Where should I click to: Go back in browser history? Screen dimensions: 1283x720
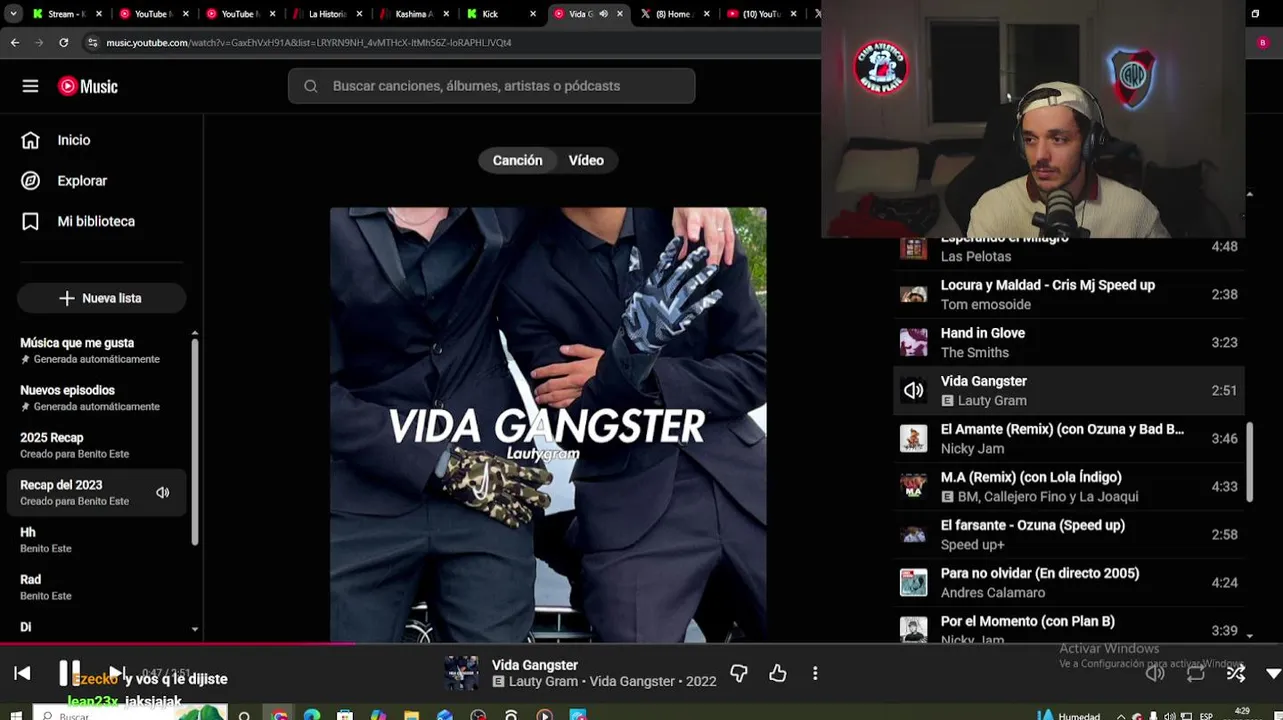tap(14, 43)
